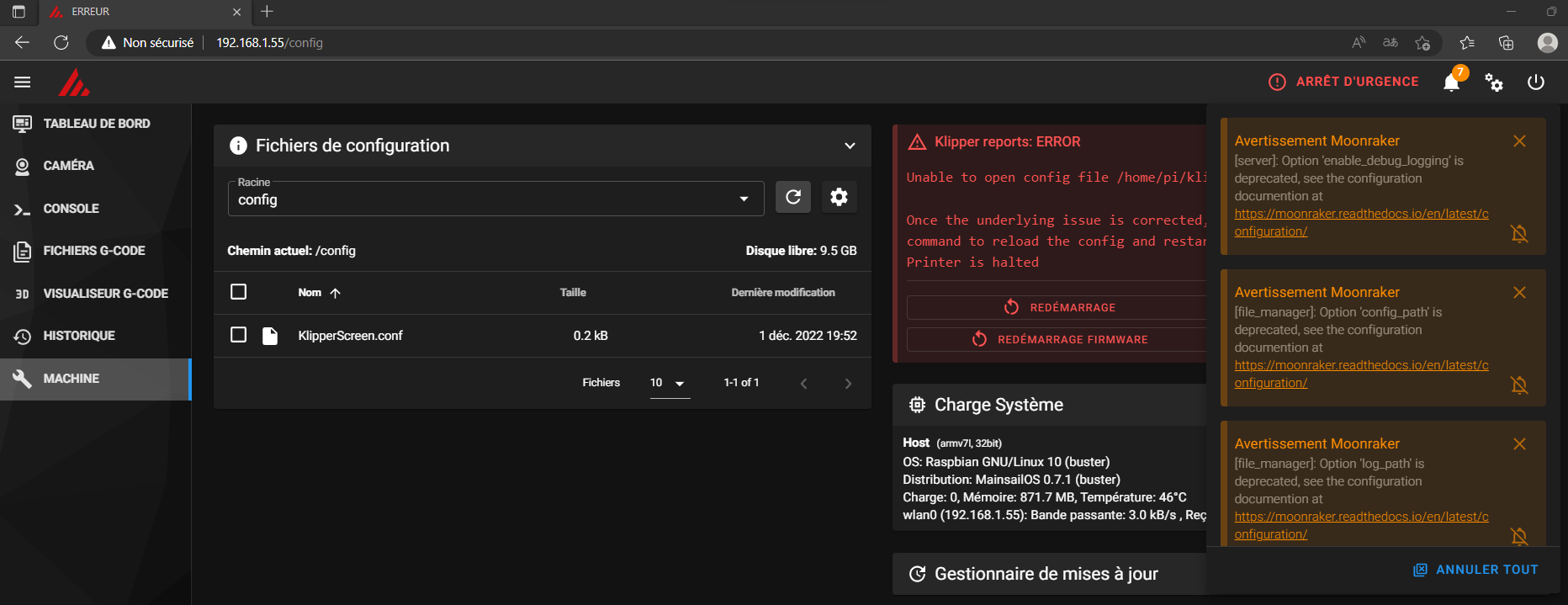Go to previous files page
This screenshot has height=605, width=1568.
click(803, 384)
